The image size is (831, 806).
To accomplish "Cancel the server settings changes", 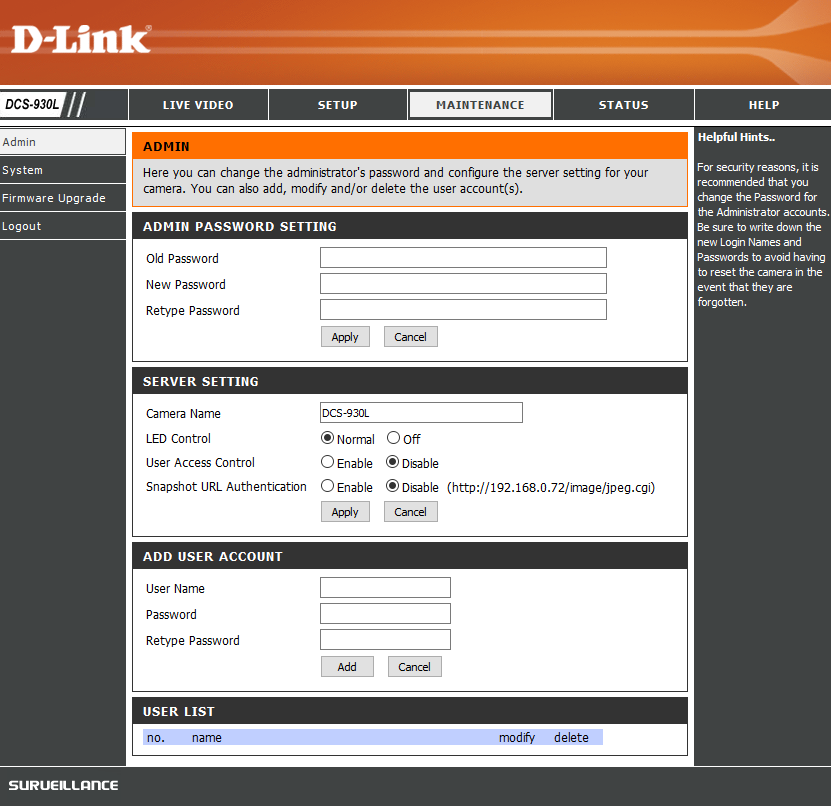I will [x=411, y=512].
